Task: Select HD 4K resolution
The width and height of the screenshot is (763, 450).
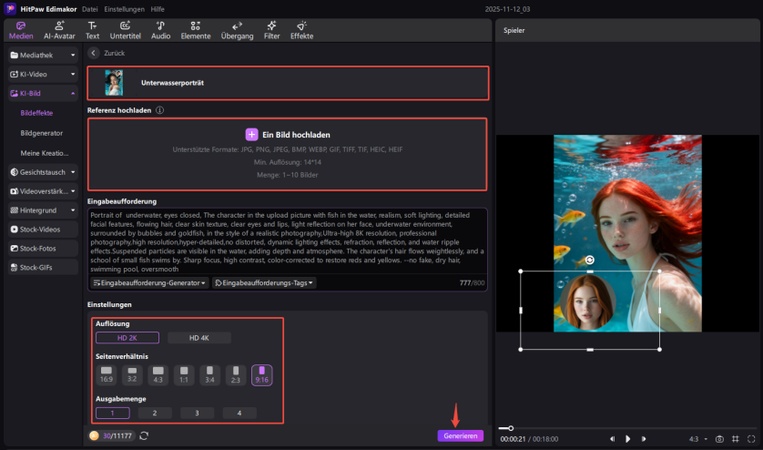Action: point(199,338)
